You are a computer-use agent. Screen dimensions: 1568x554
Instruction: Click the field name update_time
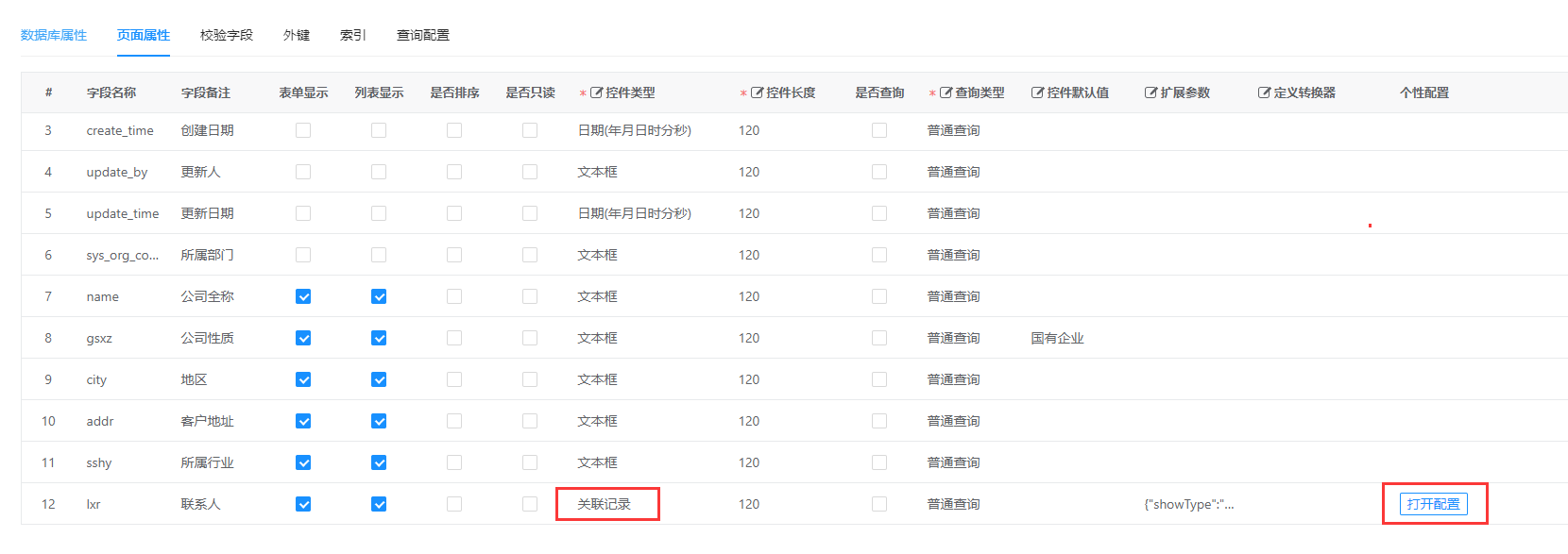[x=123, y=213]
